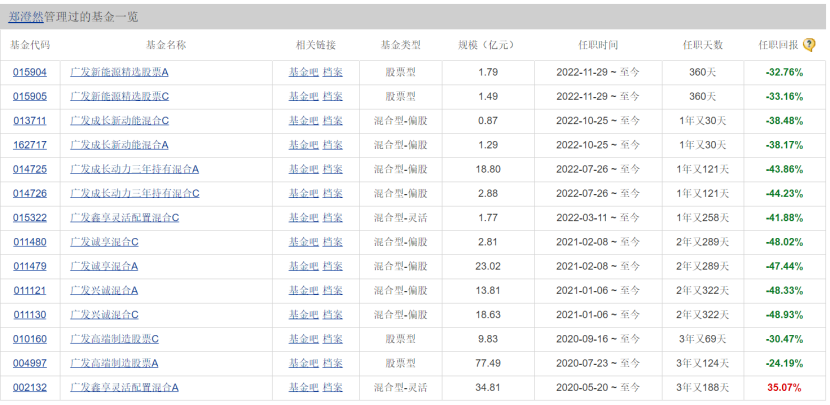Click 基金吧 link for fund 013711
This screenshot has height=405, width=830.
pyautogui.click(x=301, y=121)
